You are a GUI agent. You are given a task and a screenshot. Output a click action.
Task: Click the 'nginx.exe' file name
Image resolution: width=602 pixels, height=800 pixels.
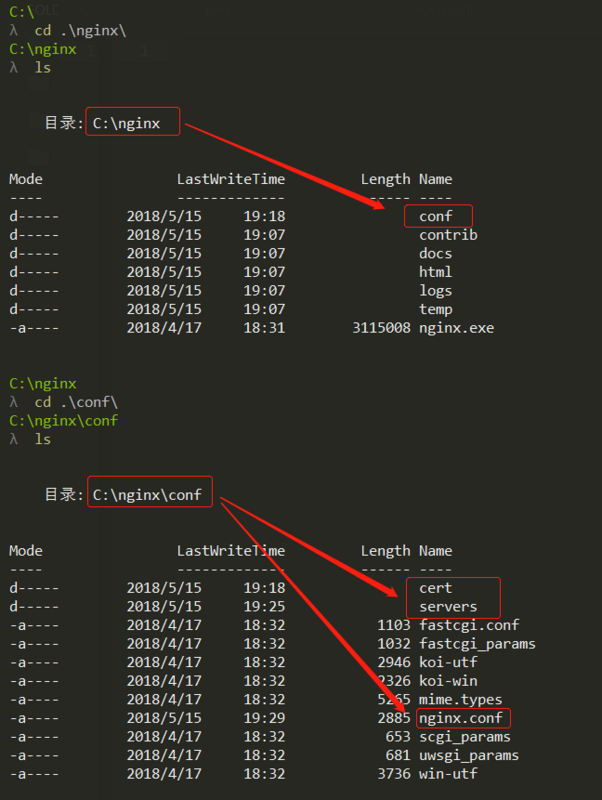(x=457, y=328)
